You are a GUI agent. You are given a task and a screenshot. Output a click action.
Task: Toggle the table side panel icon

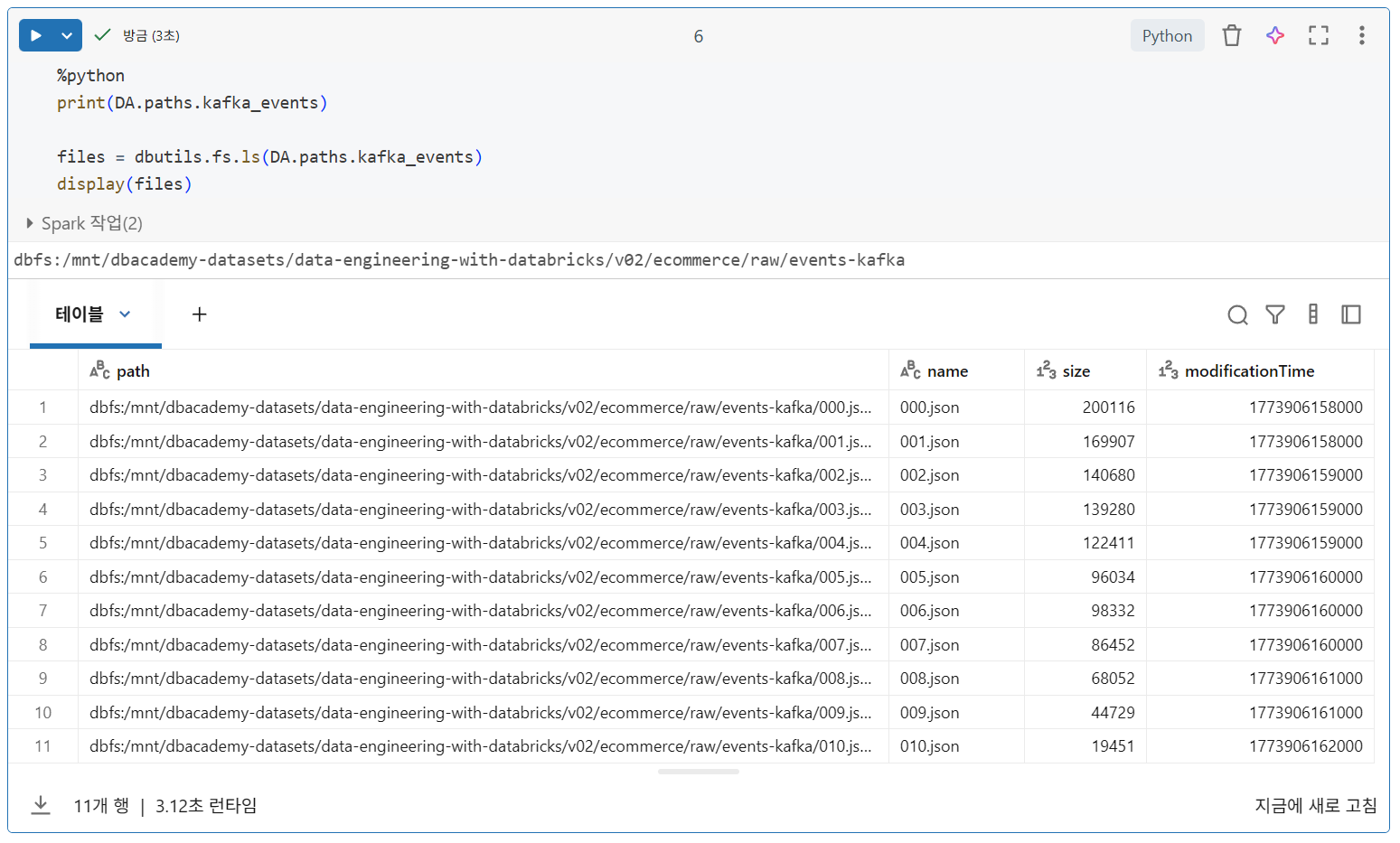1350,314
